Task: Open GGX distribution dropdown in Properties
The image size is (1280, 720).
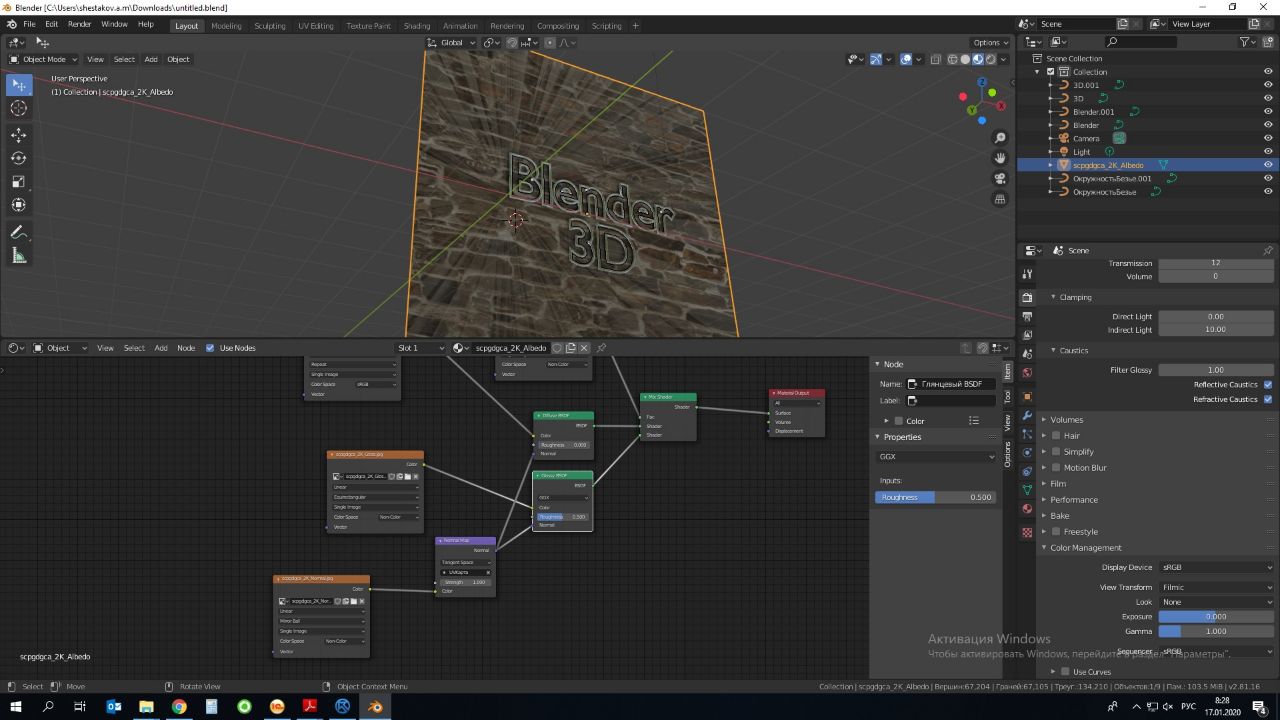Action: tap(936, 456)
